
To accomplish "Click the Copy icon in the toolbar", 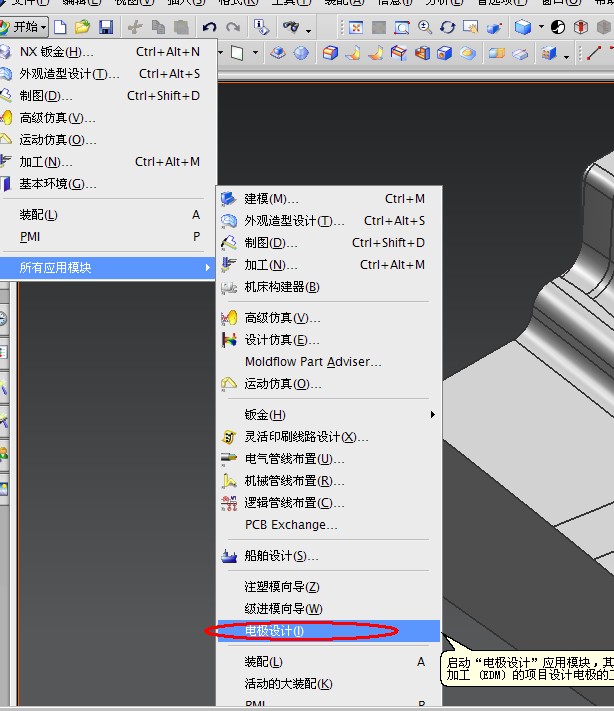I will click(x=158, y=27).
